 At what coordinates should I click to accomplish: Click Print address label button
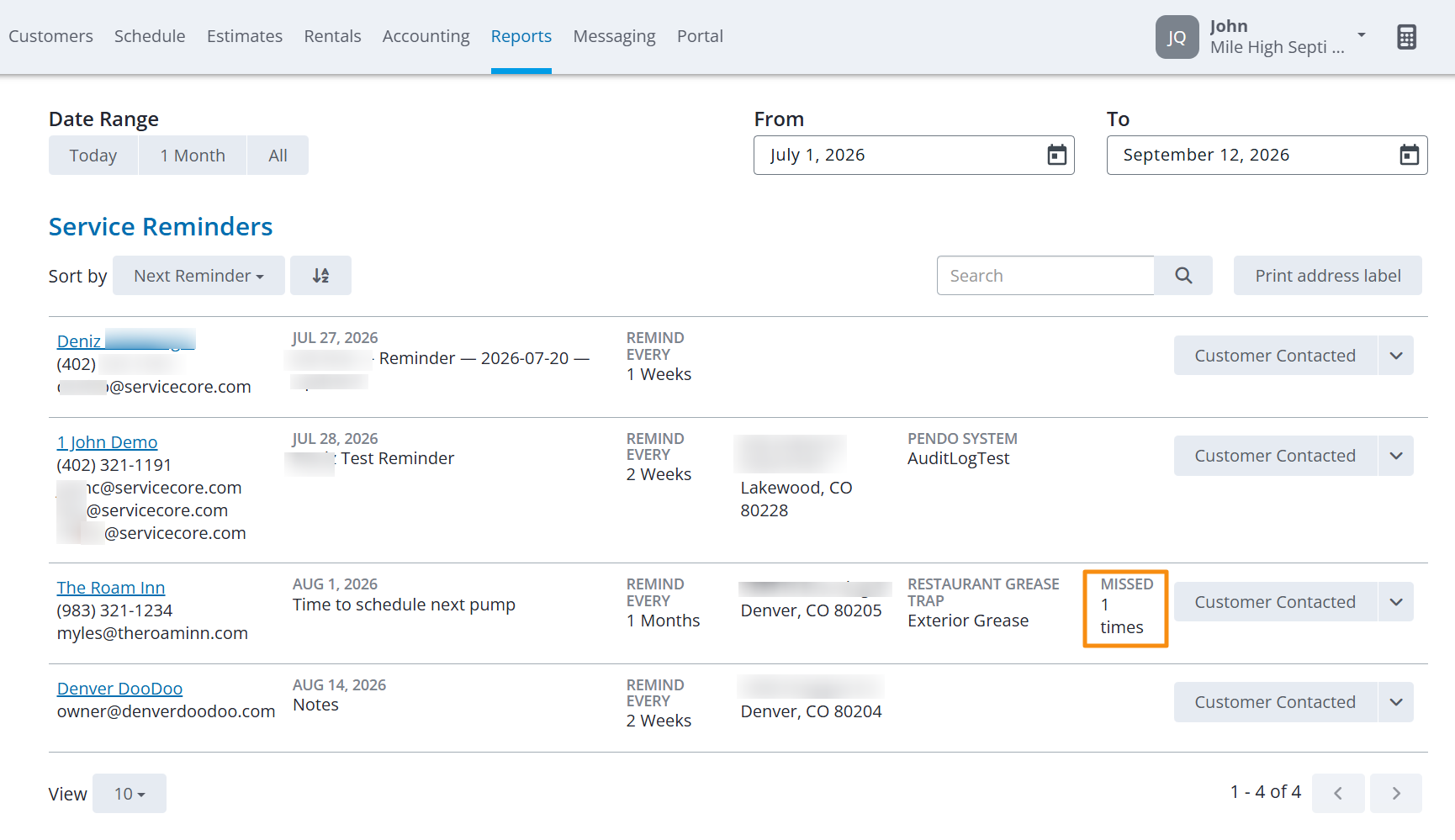coord(1328,276)
